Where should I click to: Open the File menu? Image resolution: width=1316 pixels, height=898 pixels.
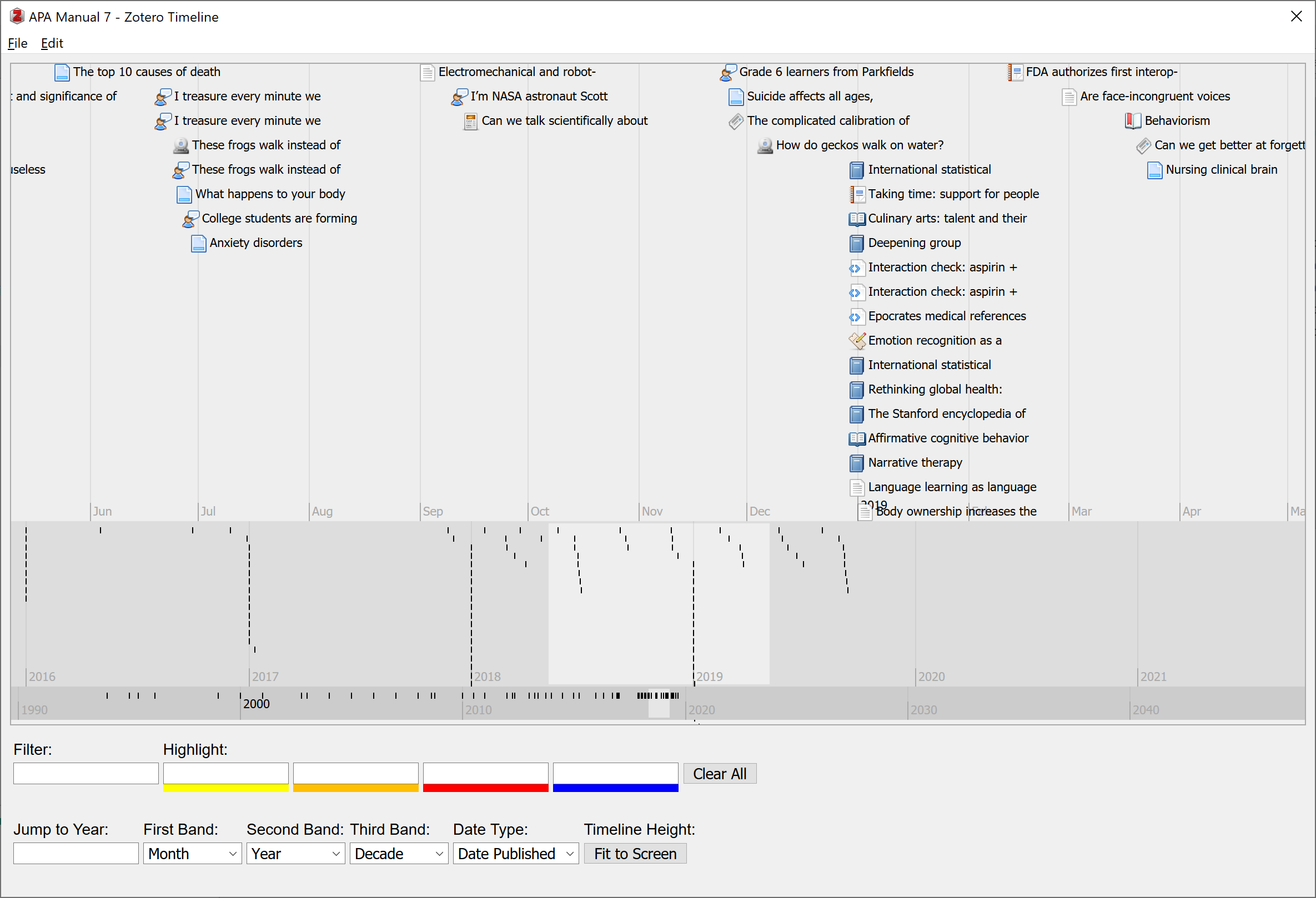pos(18,44)
